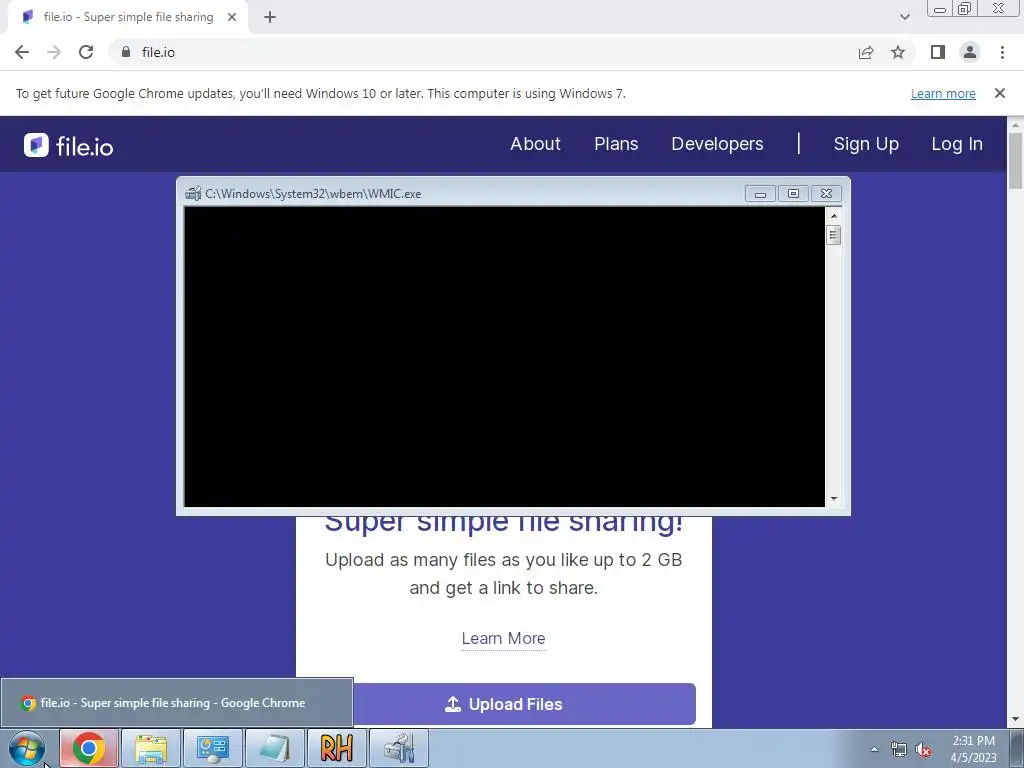Close the WMIC.exe console window
This screenshot has width=1024, height=768.
[826, 193]
